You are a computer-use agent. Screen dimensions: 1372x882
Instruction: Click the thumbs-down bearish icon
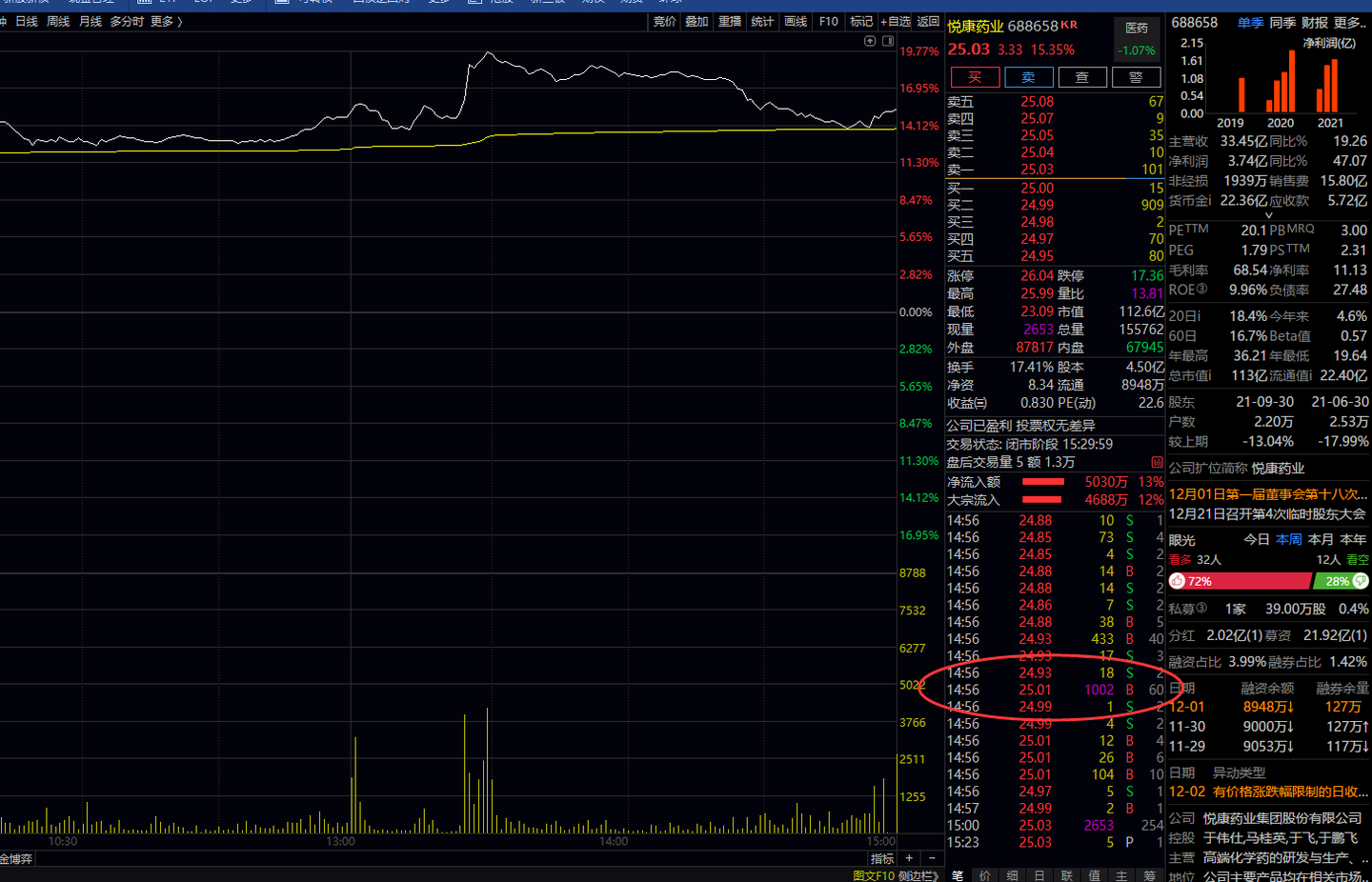[1360, 581]
